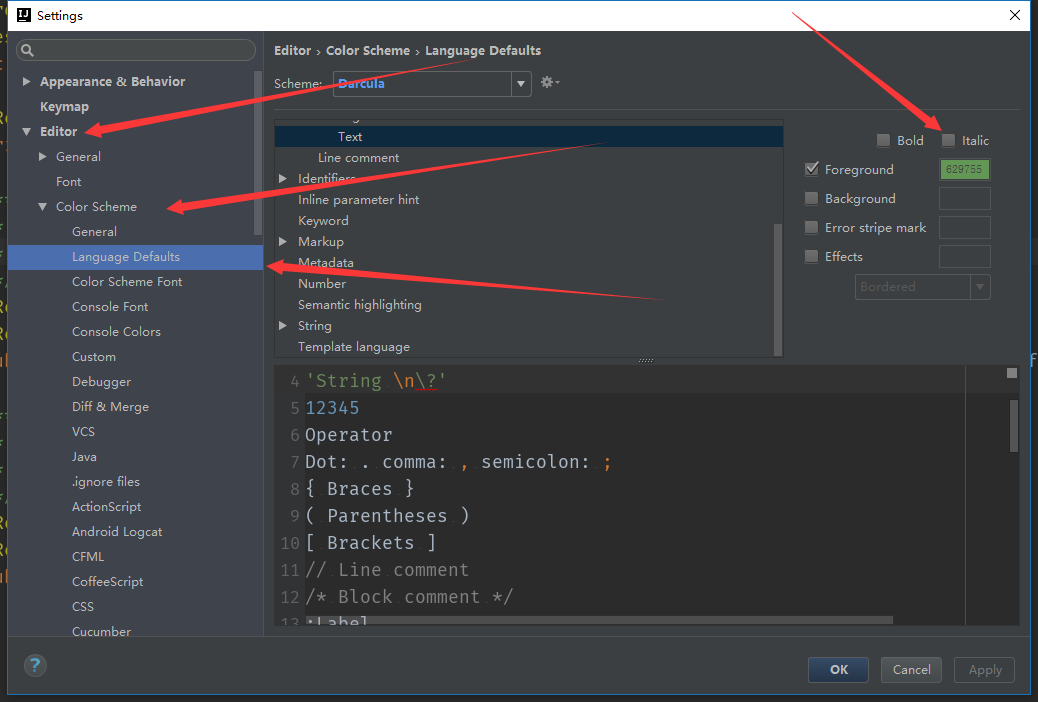This screenshot has height=702, width=1038.
Task: Open Console Colors page
Action: coord(116,332)
